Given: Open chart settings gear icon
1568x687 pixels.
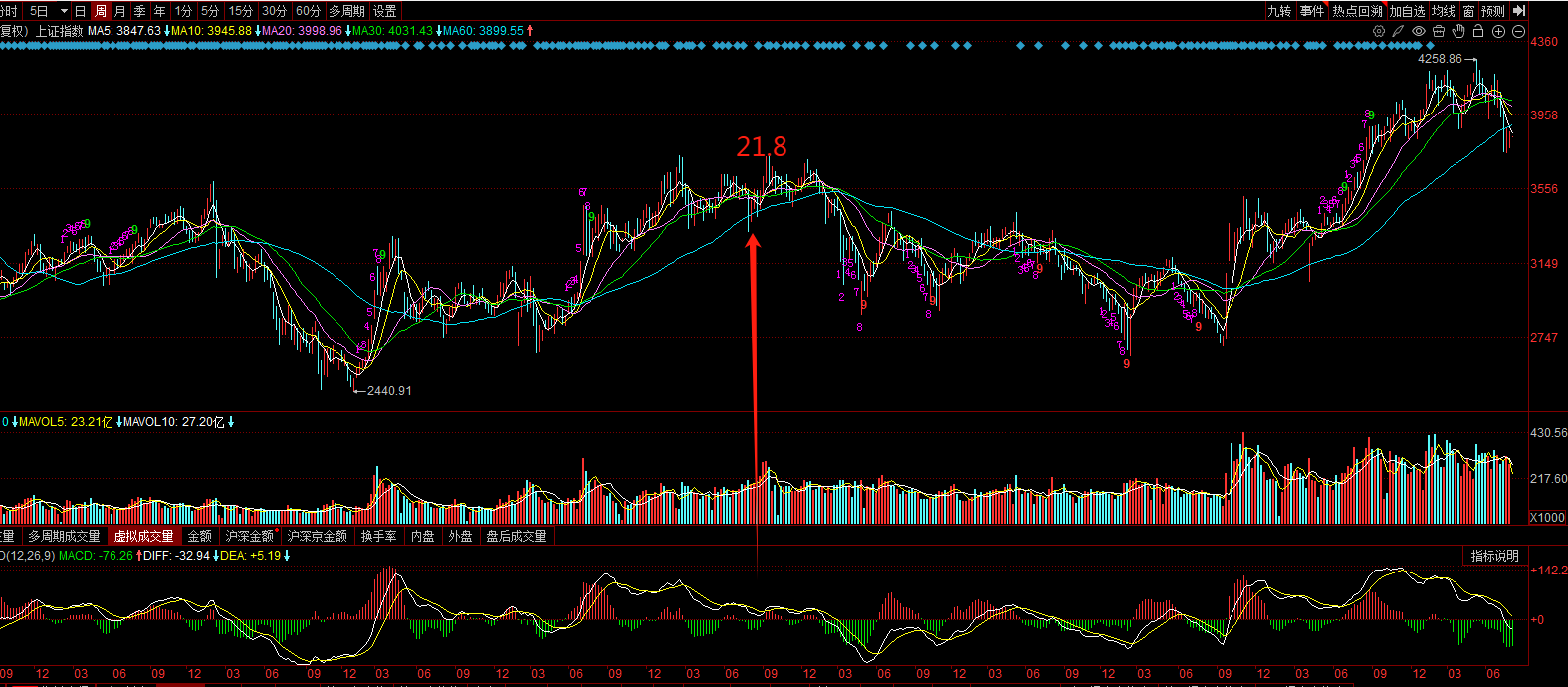Looking at the screenshot, I should [1379, 31].
